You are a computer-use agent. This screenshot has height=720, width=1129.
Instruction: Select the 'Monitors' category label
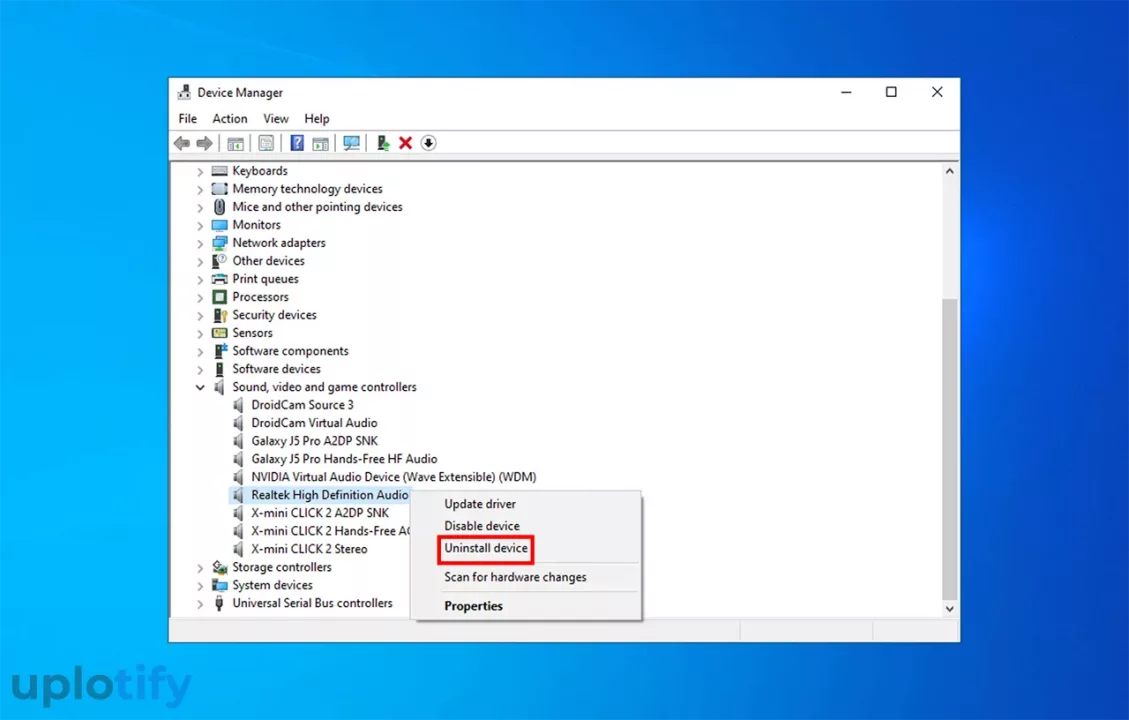[256, 225]
